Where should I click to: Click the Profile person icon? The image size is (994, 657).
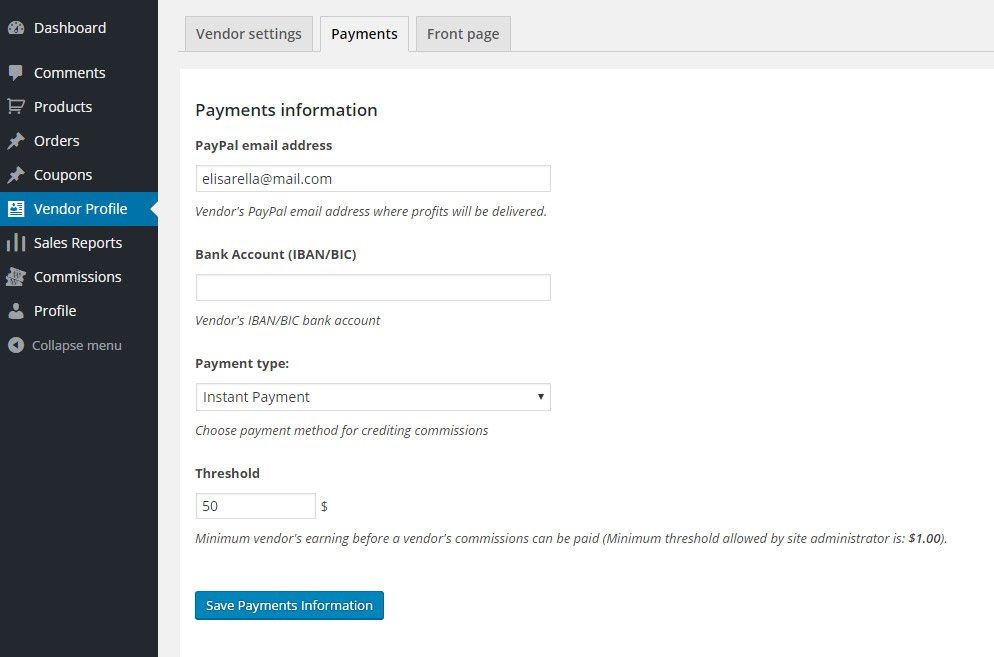tap(16, 311)
